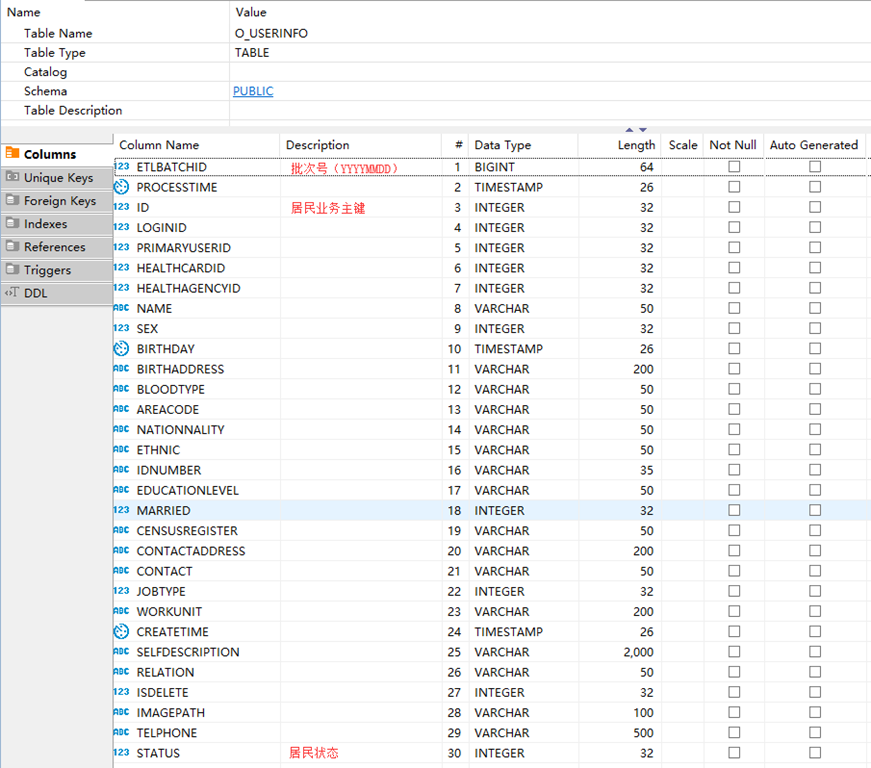Click the Auto Generated column header

click(x=814, y=145)
